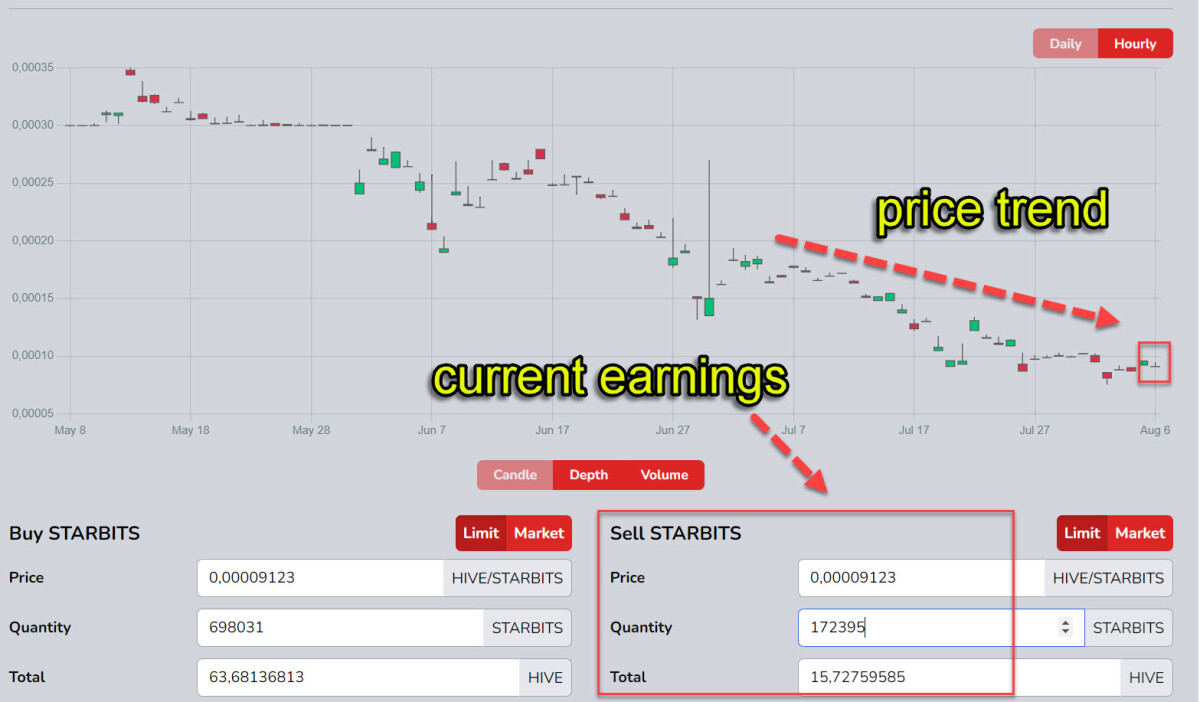Select the Candle chart type
Screen dimensions: 1200x702
(x=515, y=475)
